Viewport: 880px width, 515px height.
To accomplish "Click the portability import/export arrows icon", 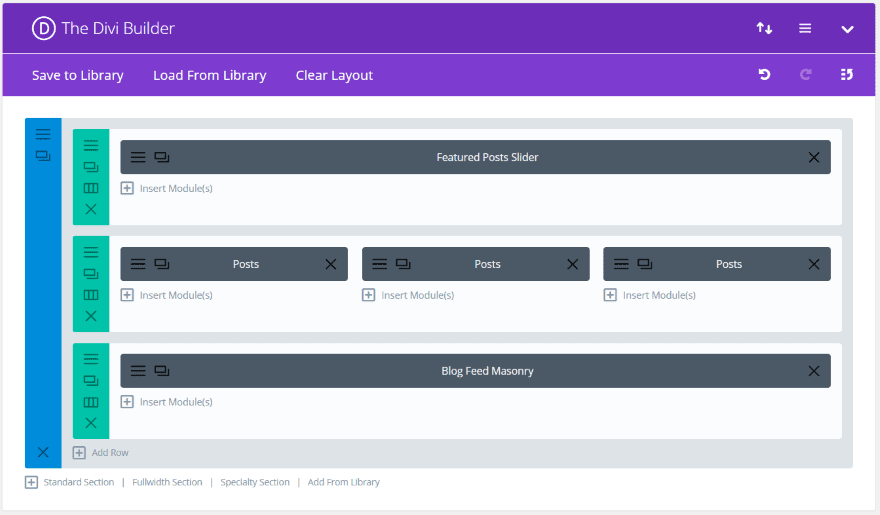I will click(x=764, y=28).
